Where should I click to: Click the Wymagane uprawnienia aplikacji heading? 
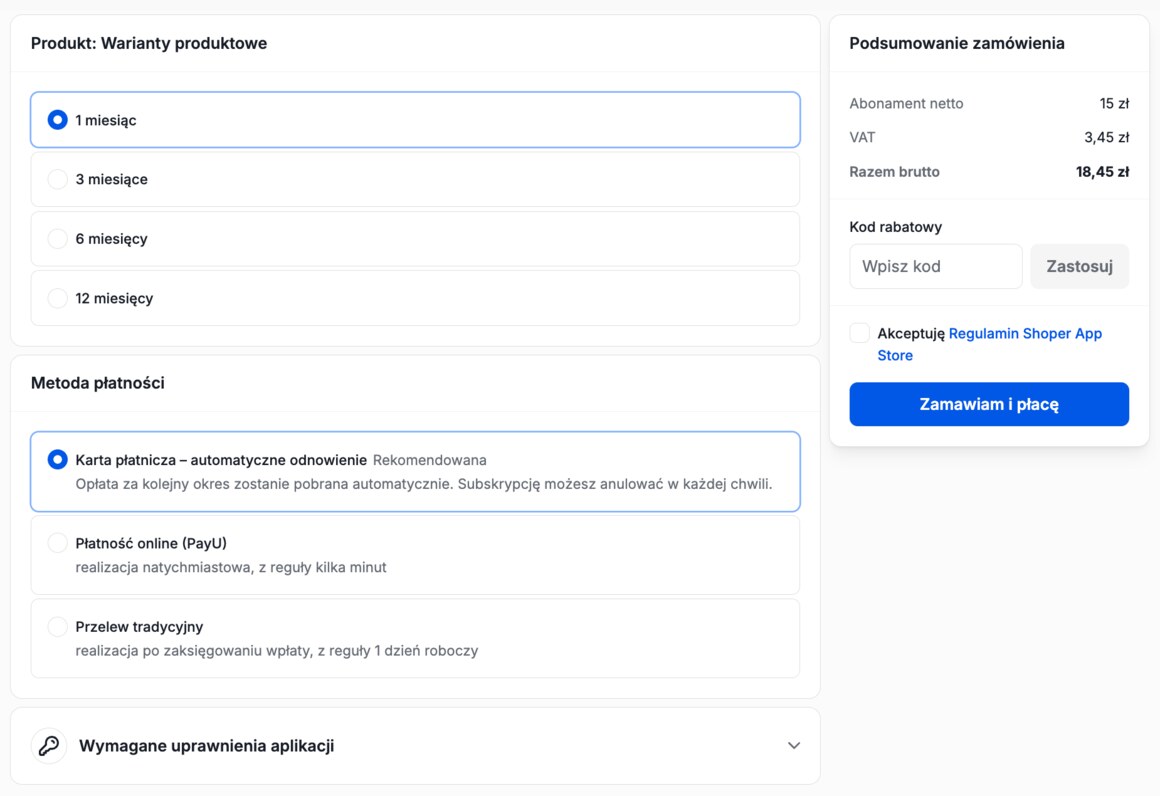tap(206, 746)
